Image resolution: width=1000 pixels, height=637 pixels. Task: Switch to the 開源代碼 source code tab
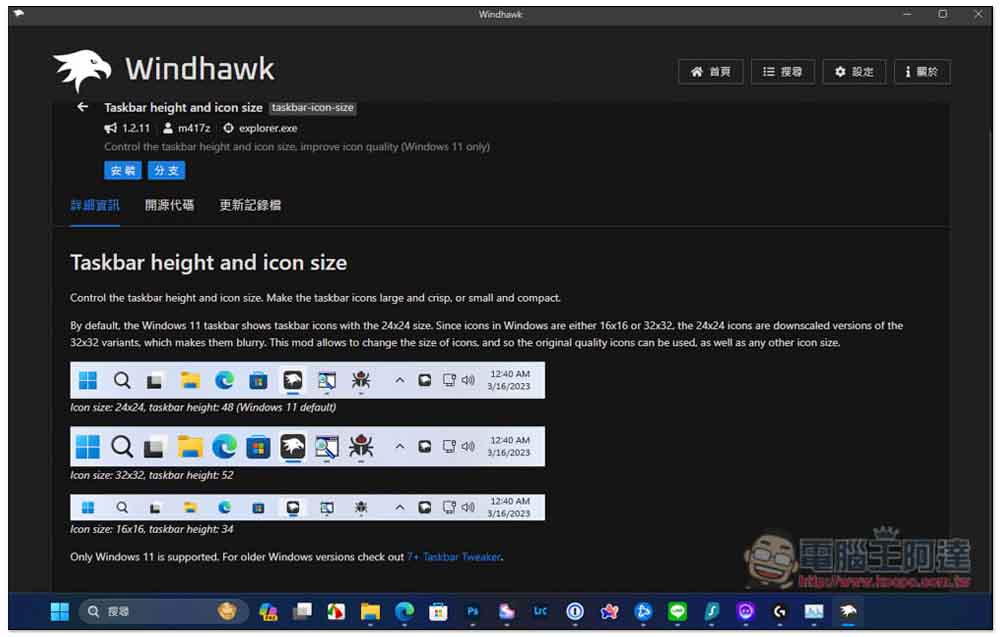(x=169, y=205)
